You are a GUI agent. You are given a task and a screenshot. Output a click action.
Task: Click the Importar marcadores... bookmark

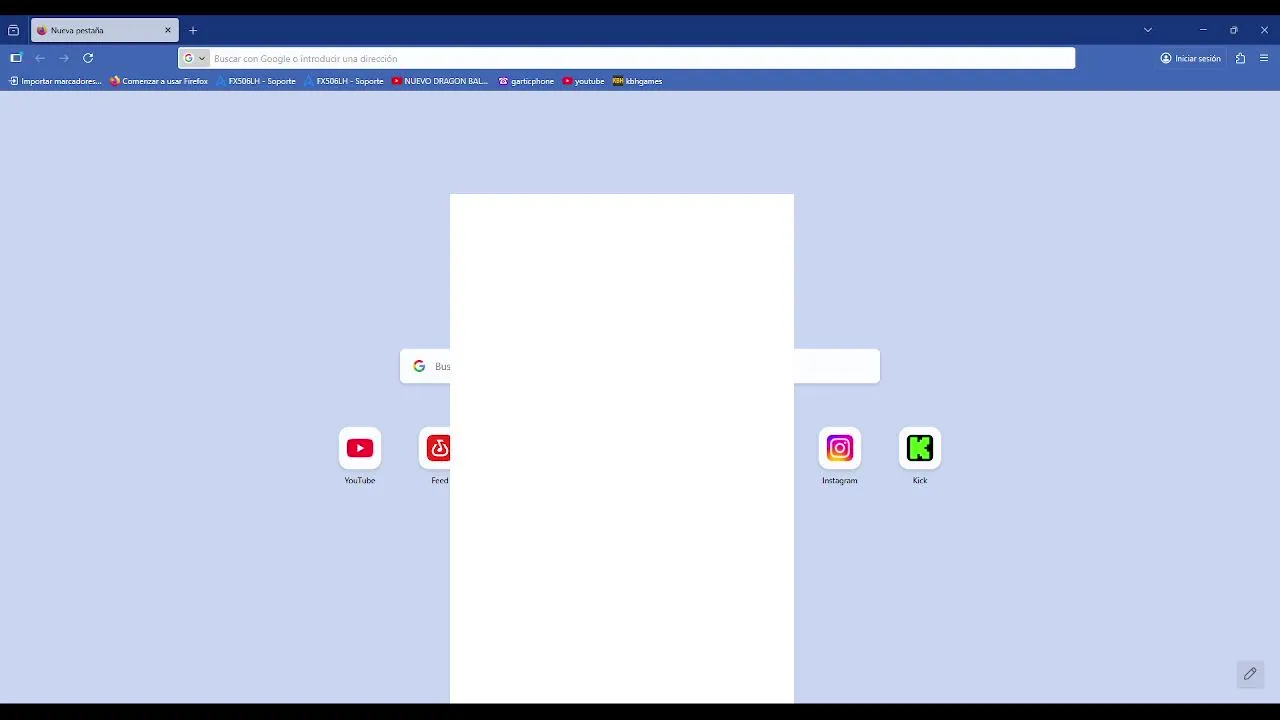tap(55, 81)
